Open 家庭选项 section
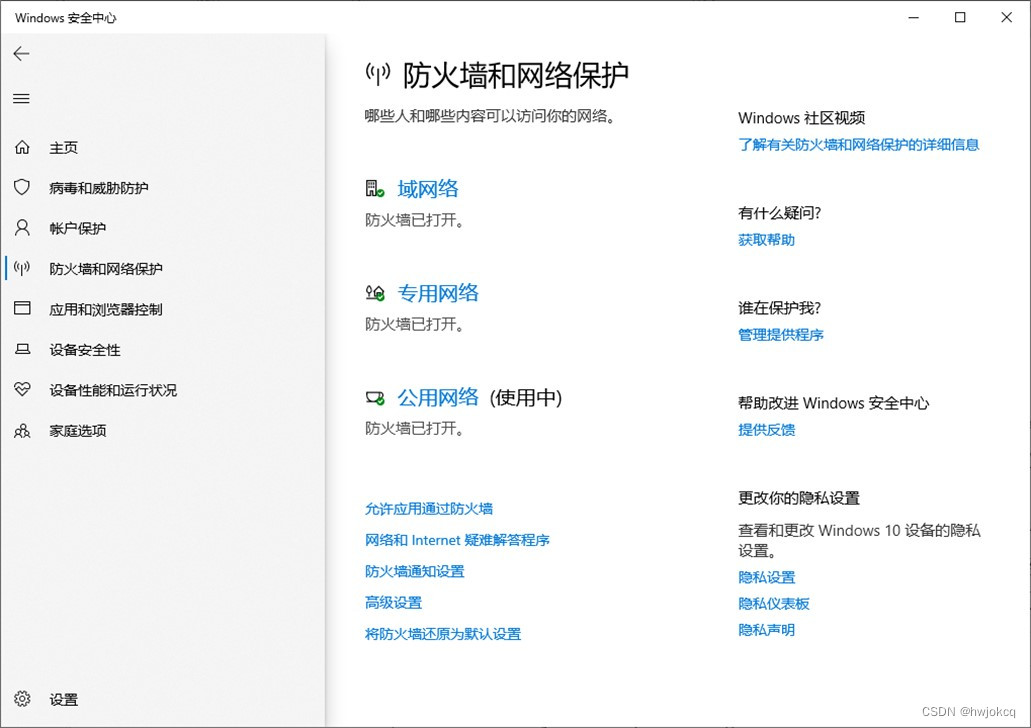Image resolution: width=1031 pixels, height=728 pixels. 78,431
